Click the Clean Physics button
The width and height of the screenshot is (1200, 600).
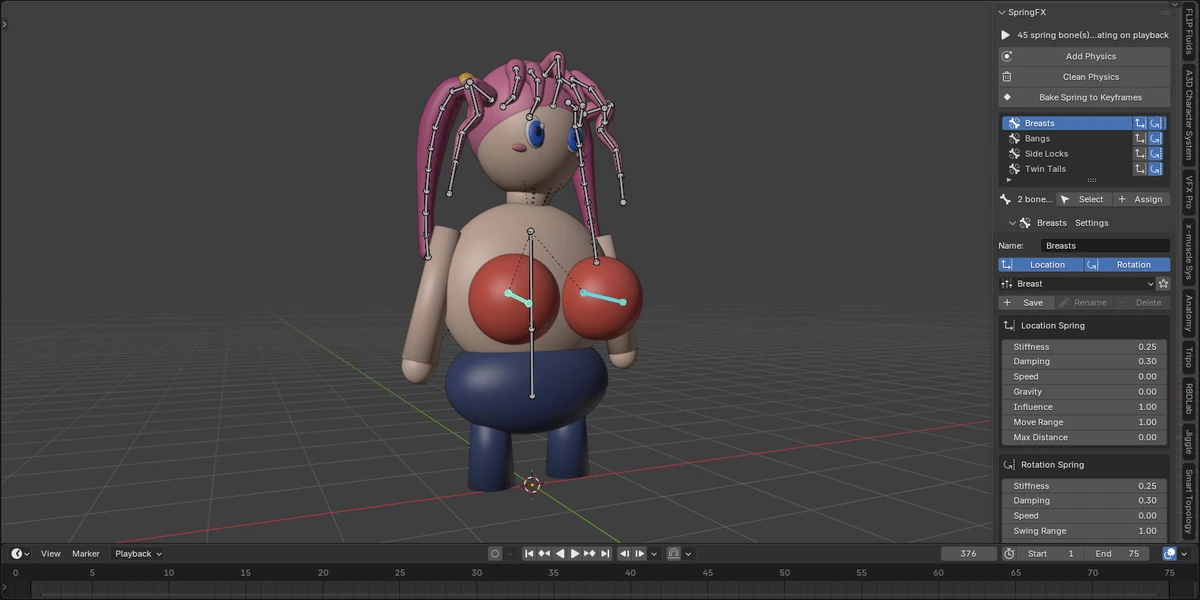[1084, 77]
